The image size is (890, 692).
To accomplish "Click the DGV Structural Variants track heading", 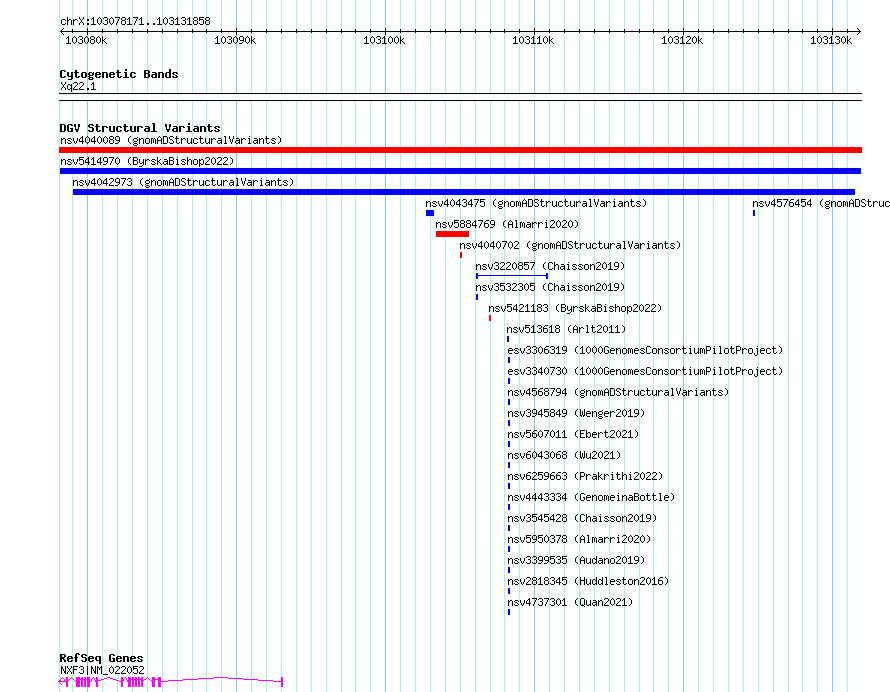I will tap(140, 128).
